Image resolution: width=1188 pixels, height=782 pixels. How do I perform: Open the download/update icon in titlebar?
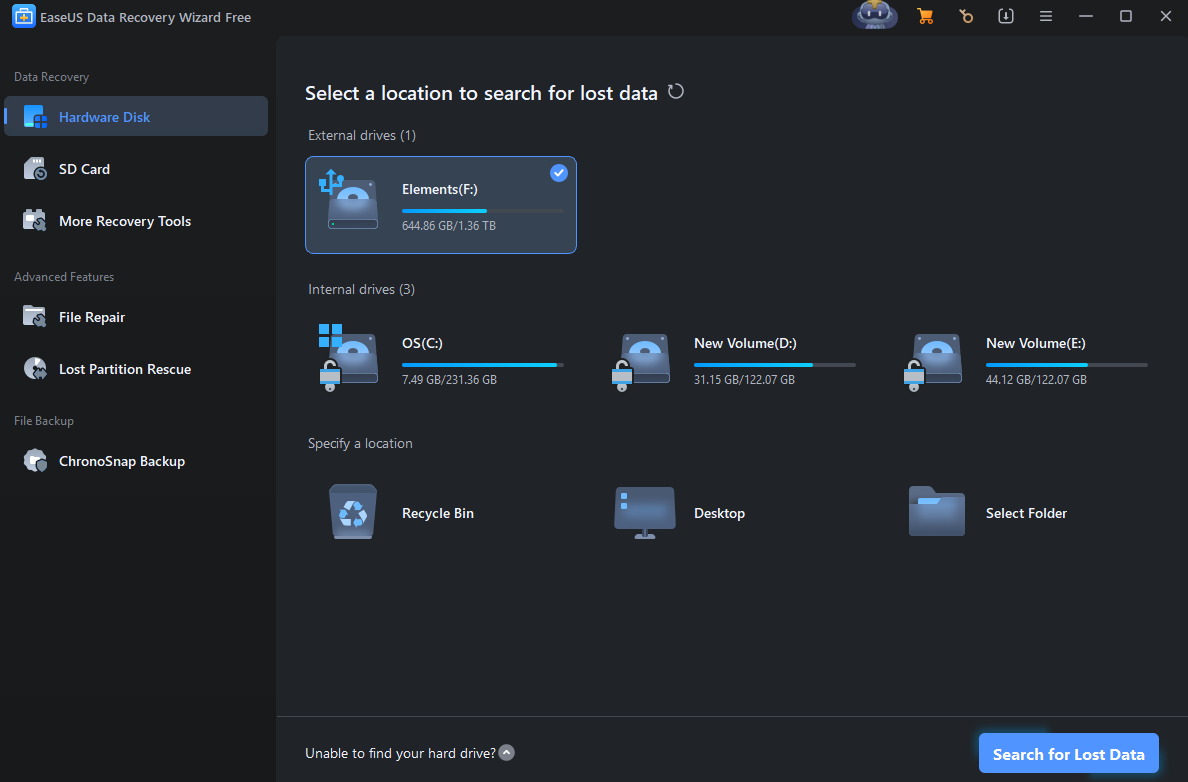[x=1005, y=16]
